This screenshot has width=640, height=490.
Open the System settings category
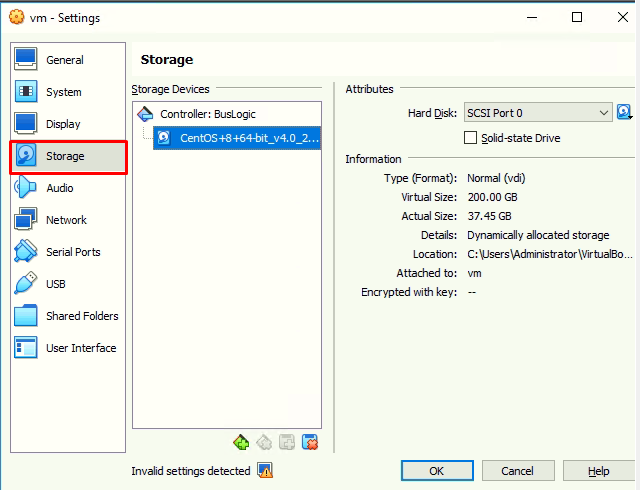coord(68,91)
